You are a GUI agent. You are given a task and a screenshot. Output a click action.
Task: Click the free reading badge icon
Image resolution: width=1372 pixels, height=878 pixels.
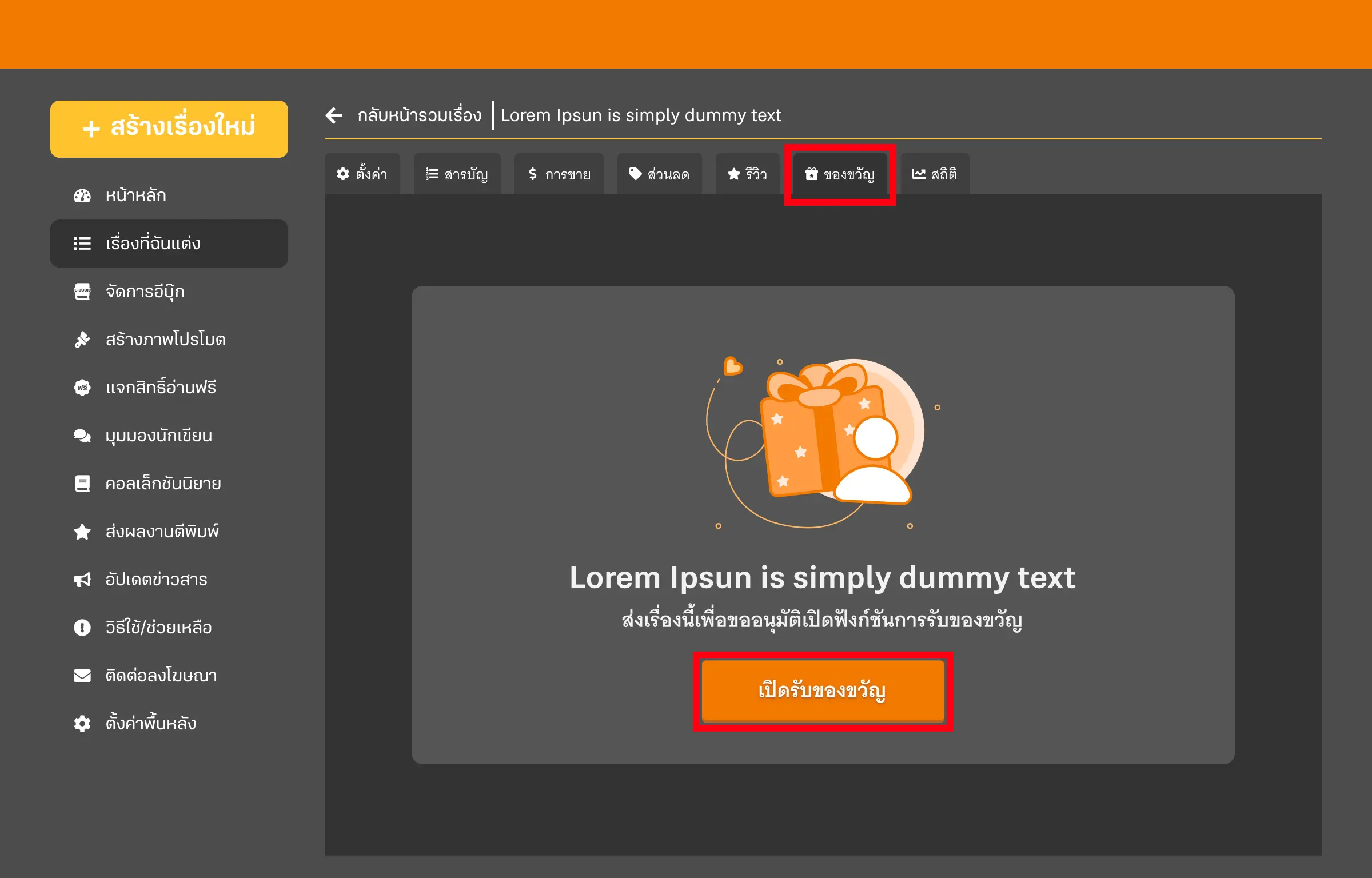pyautogui.click(x=82, y=388)
